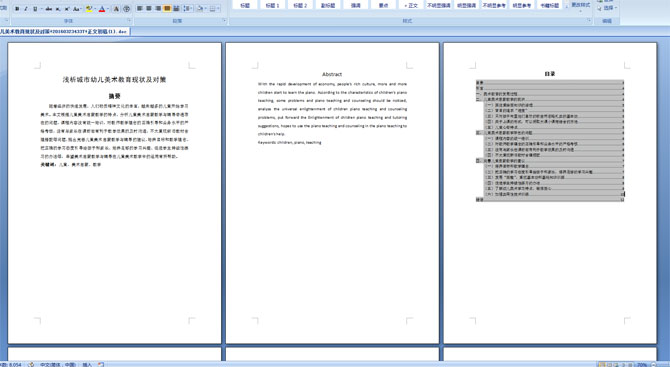Toggle italic formatting

tap(26, 9)
